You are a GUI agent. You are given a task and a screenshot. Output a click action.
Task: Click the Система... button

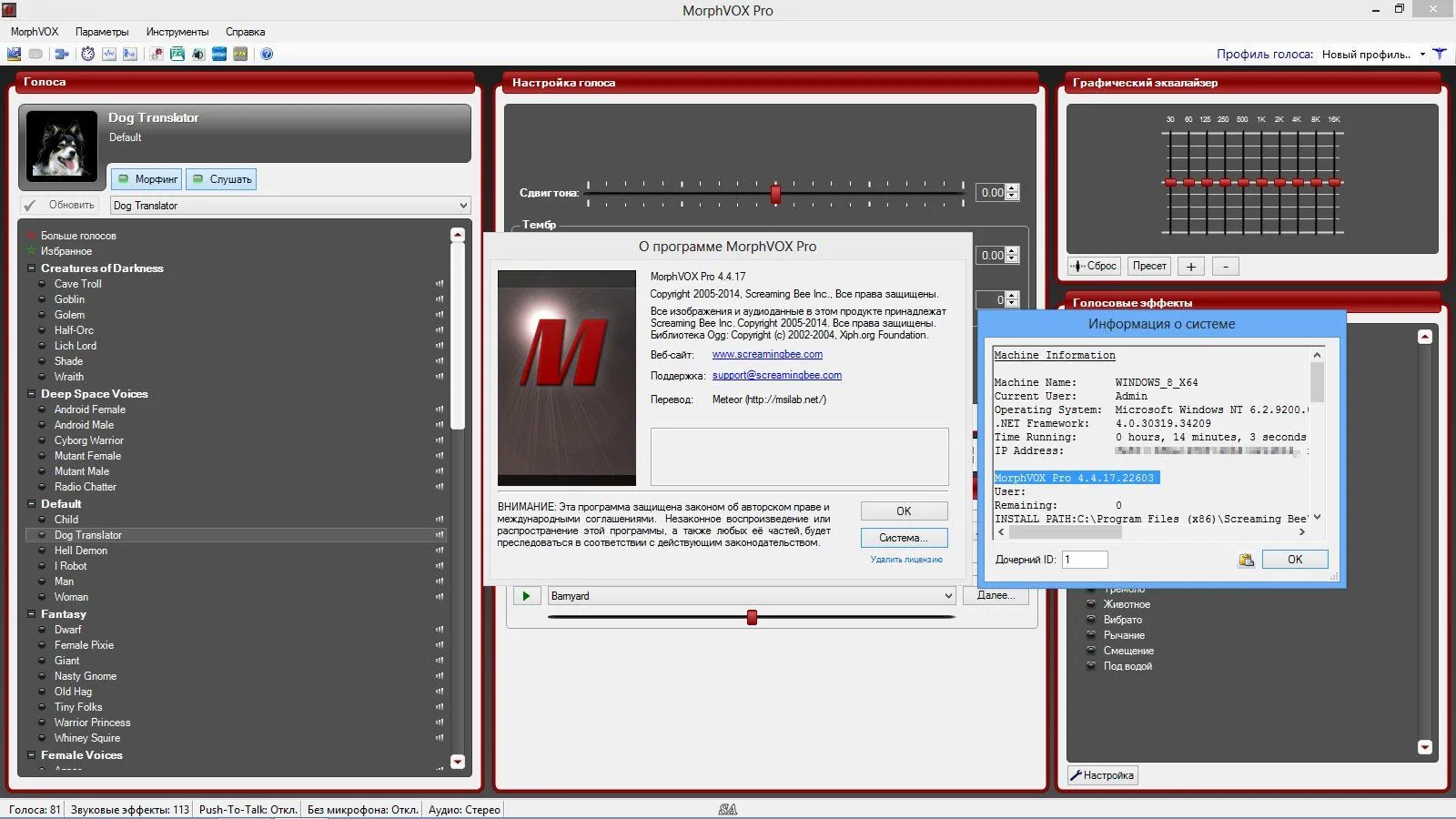tap(904, 538)
